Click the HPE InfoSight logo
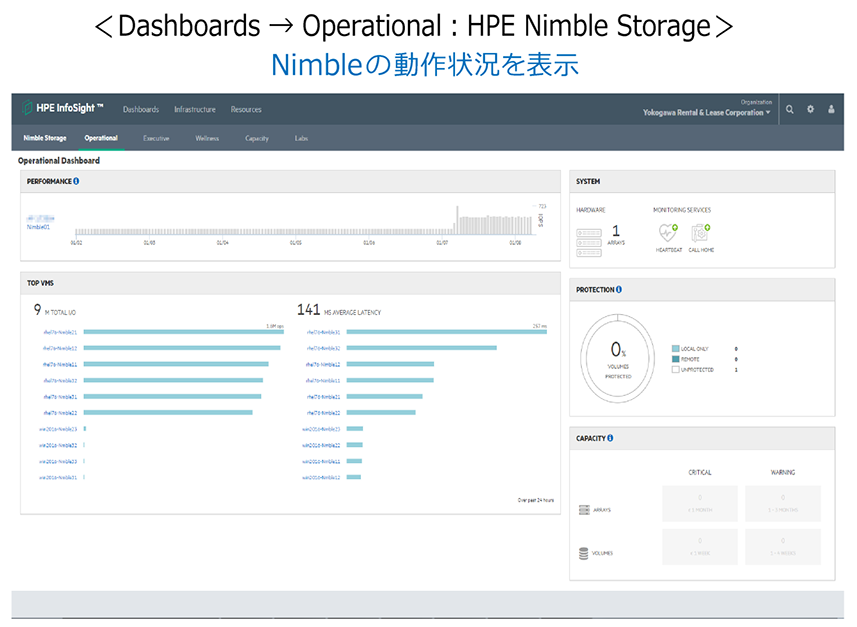The height and width of the screenshot is (627, 857). click(x=62, y=108)
